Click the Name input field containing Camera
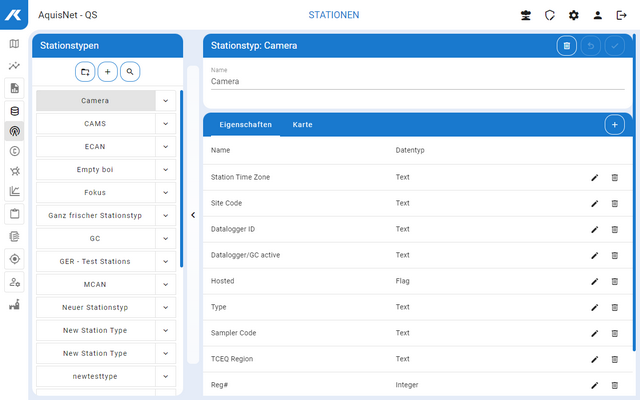 click(417, 82)
